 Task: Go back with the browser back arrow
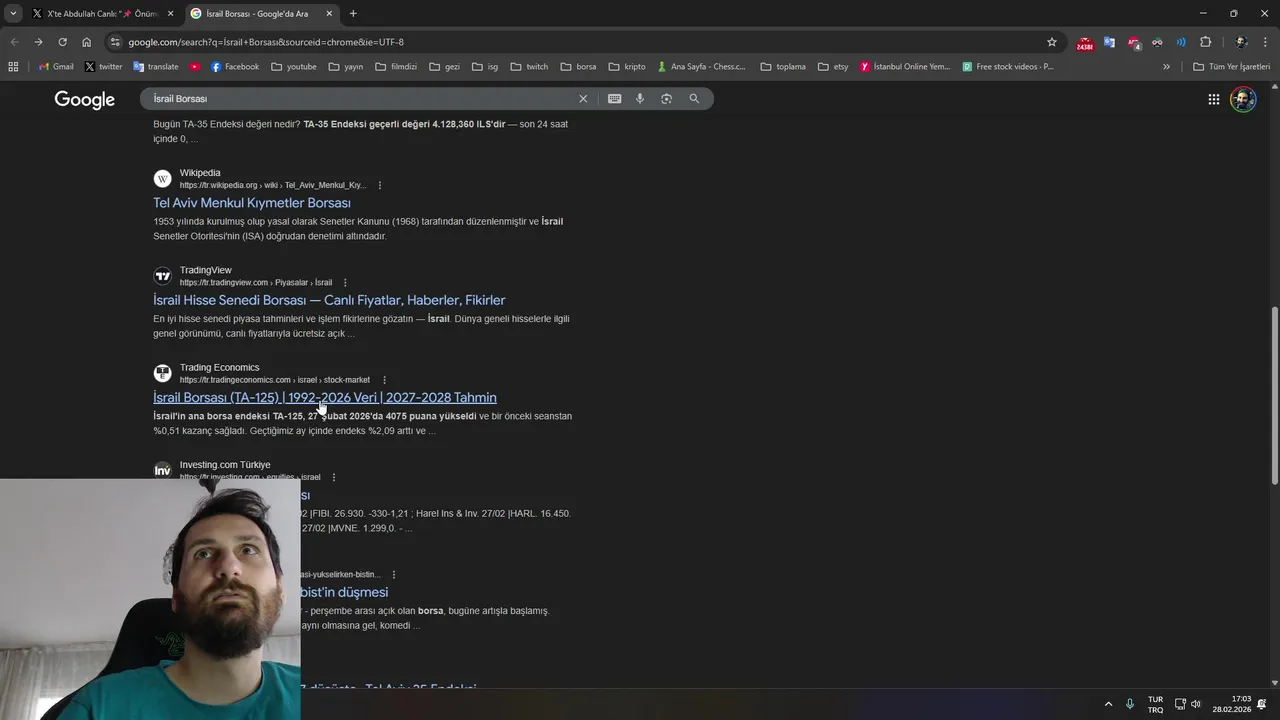pos(14,42)
